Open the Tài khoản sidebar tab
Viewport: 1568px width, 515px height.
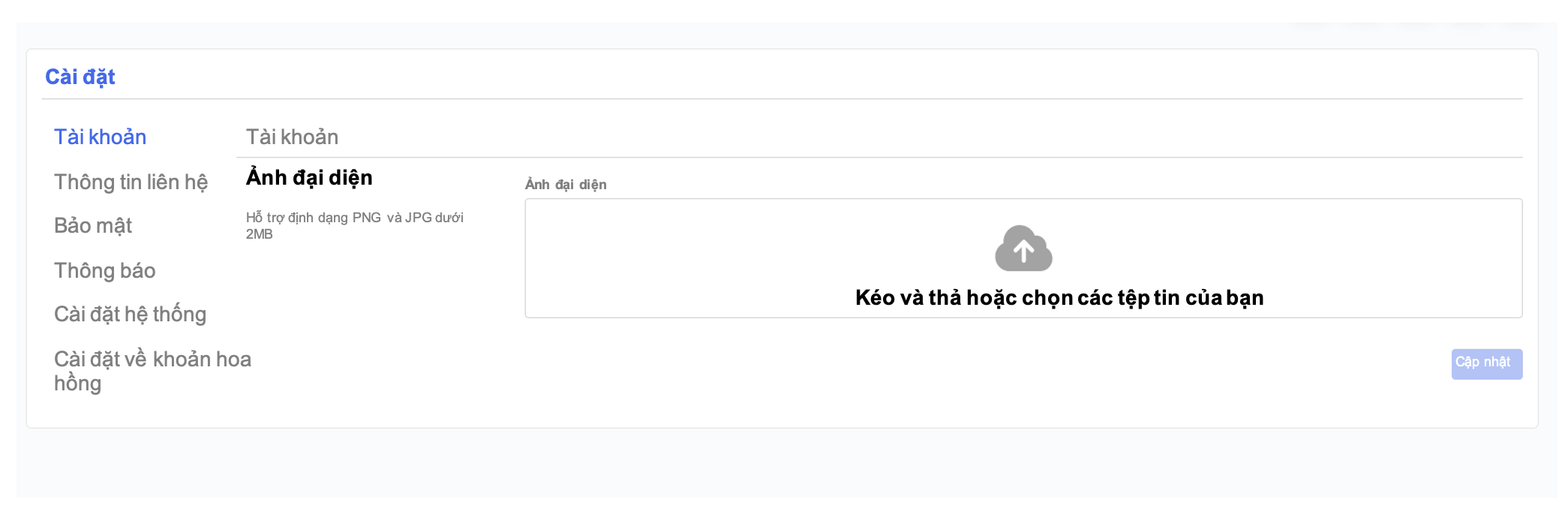[100, 137]
